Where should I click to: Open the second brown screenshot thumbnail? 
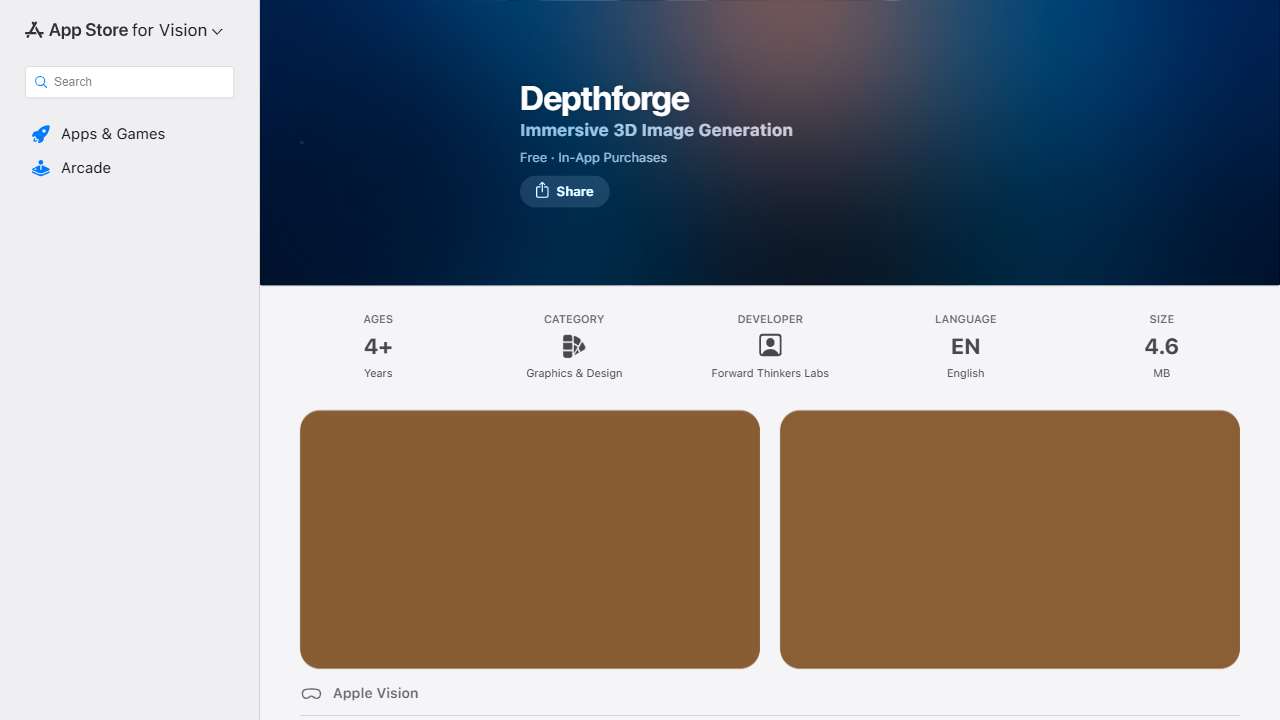point(1010,539)
